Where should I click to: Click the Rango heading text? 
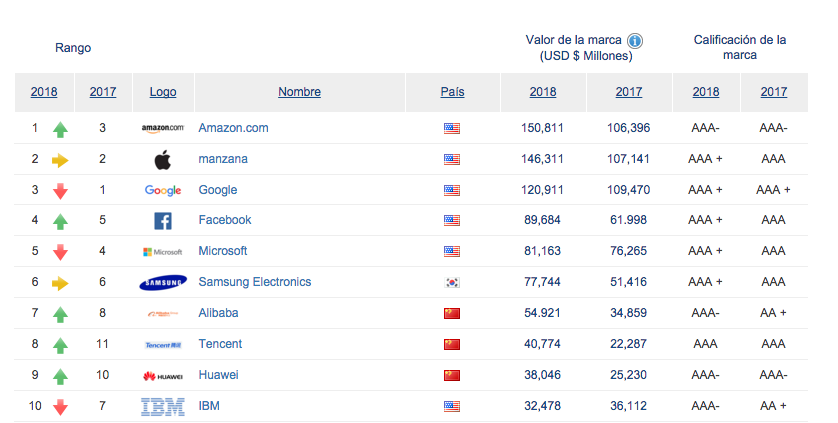point(73,48)
